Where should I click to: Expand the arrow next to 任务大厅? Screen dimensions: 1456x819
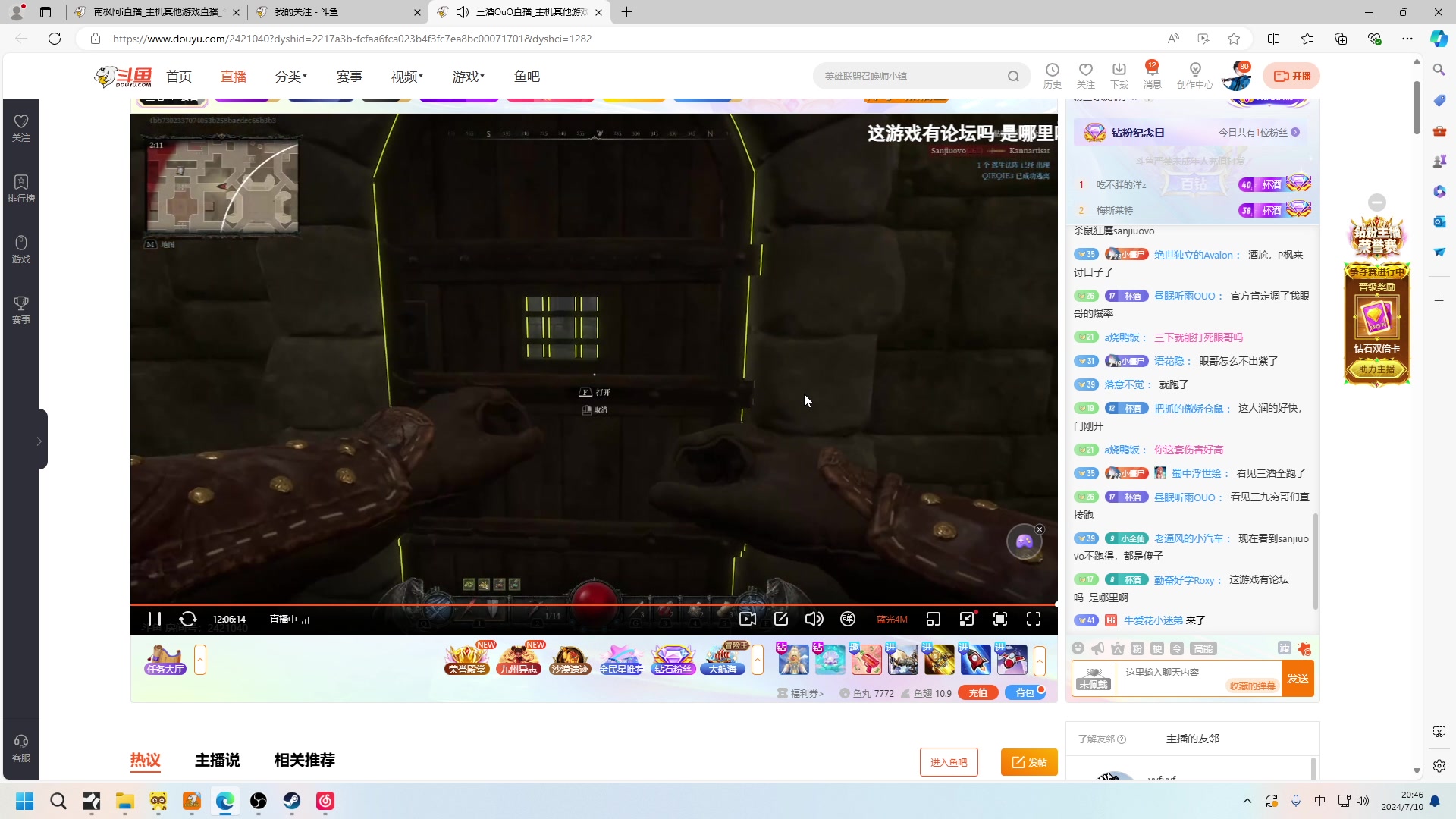tap(200, 660)
